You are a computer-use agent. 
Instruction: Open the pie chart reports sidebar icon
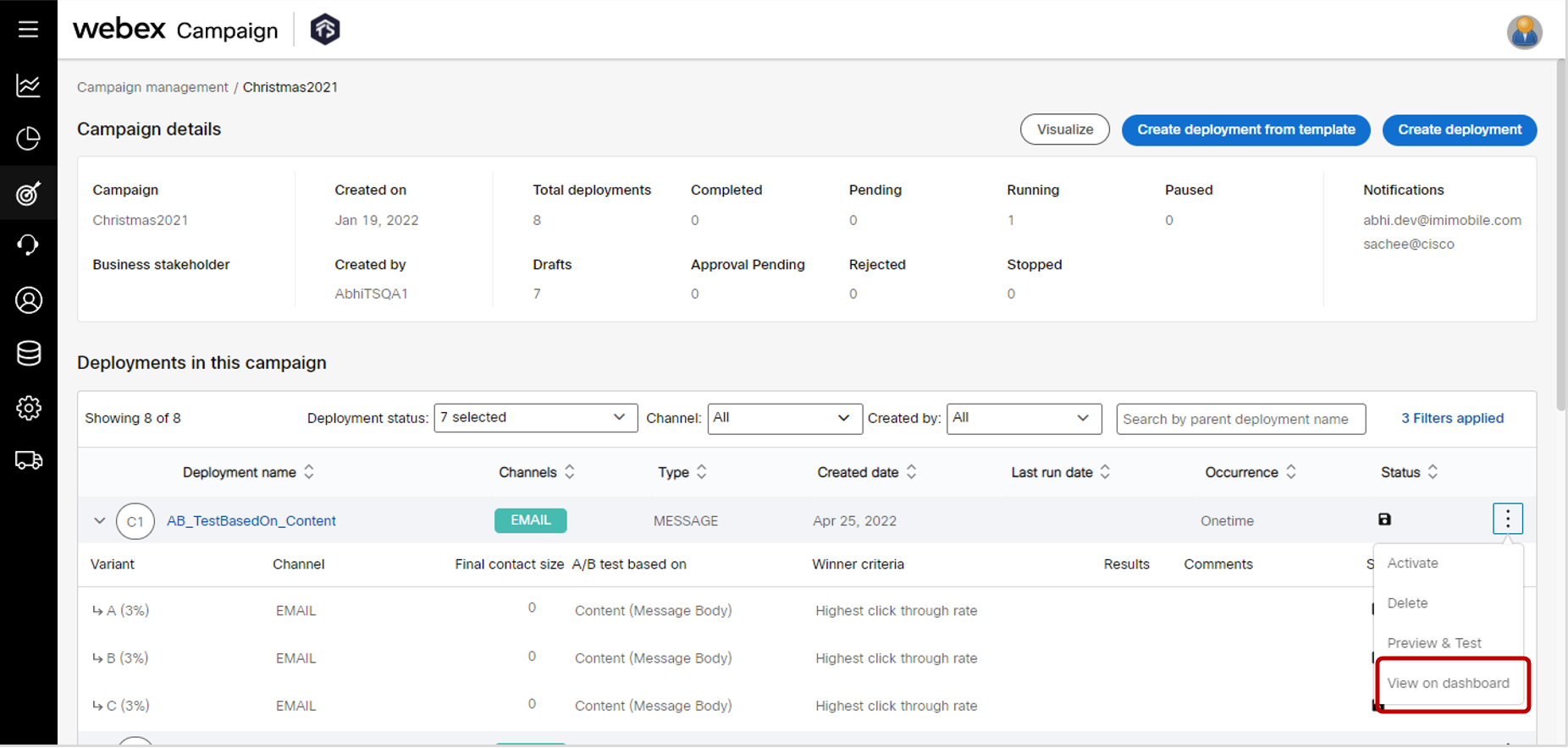pyautogui.click(x=28, y=139)
